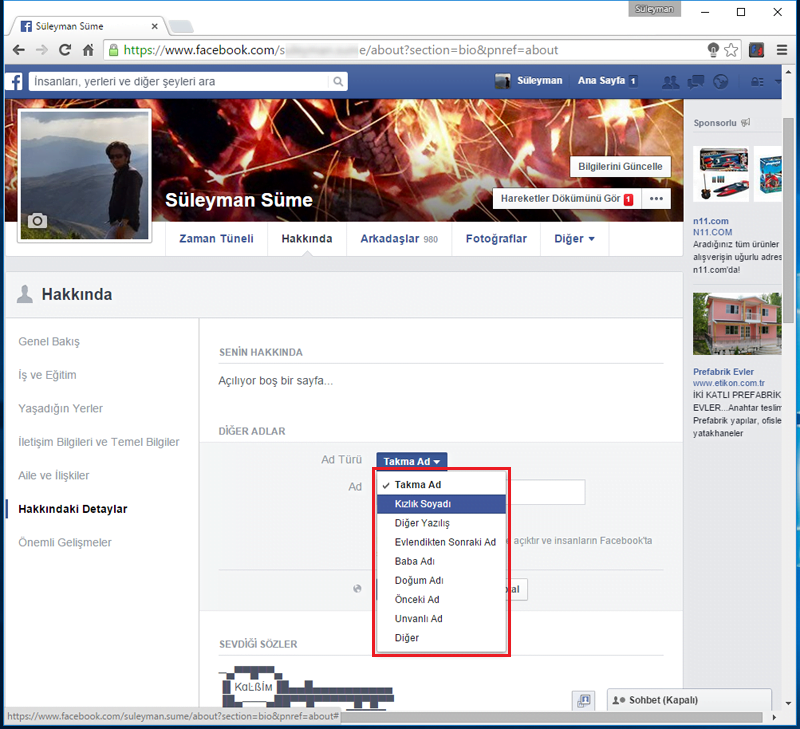Screen dimensions: 800x729
Task: Click the Bilgilerini Güncelle button
Action: pos(620,167)
